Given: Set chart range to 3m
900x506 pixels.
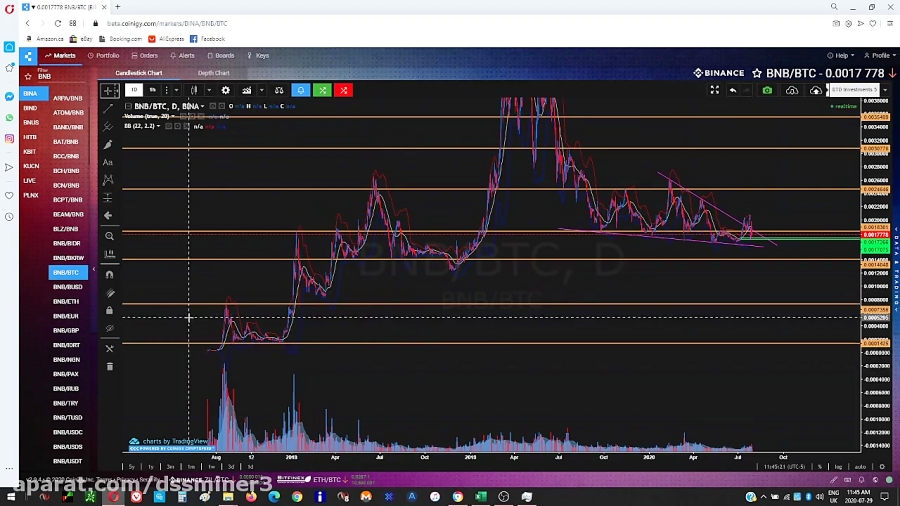Looking at the screenshot, I should (x=170, y=466).
